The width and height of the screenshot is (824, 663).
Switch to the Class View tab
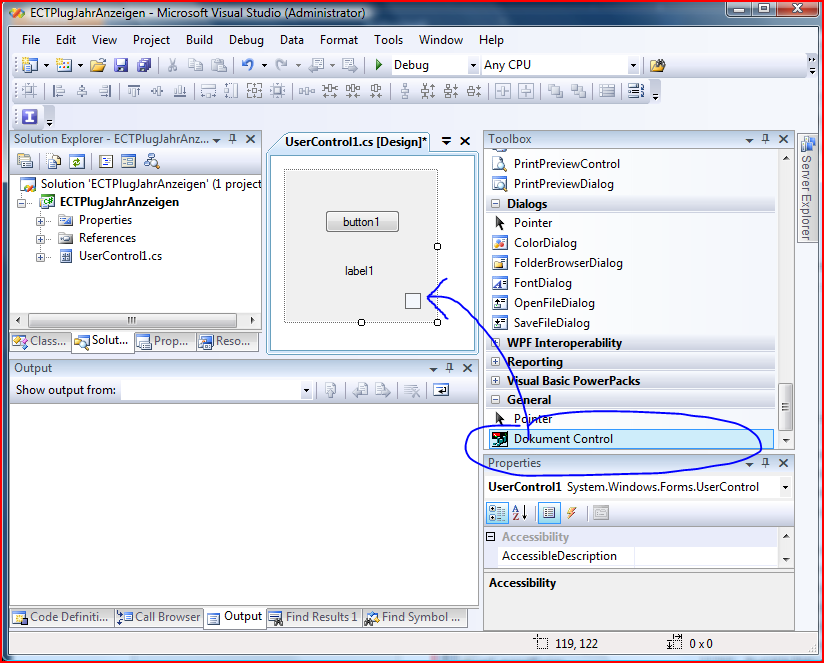coord(40,341)
